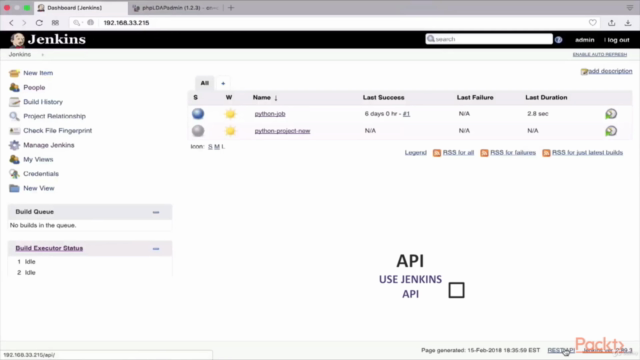Click the Build History notepad icon
Image resolution: width=640 pixels, height=360 pixels.
click(x=14, y=102)
